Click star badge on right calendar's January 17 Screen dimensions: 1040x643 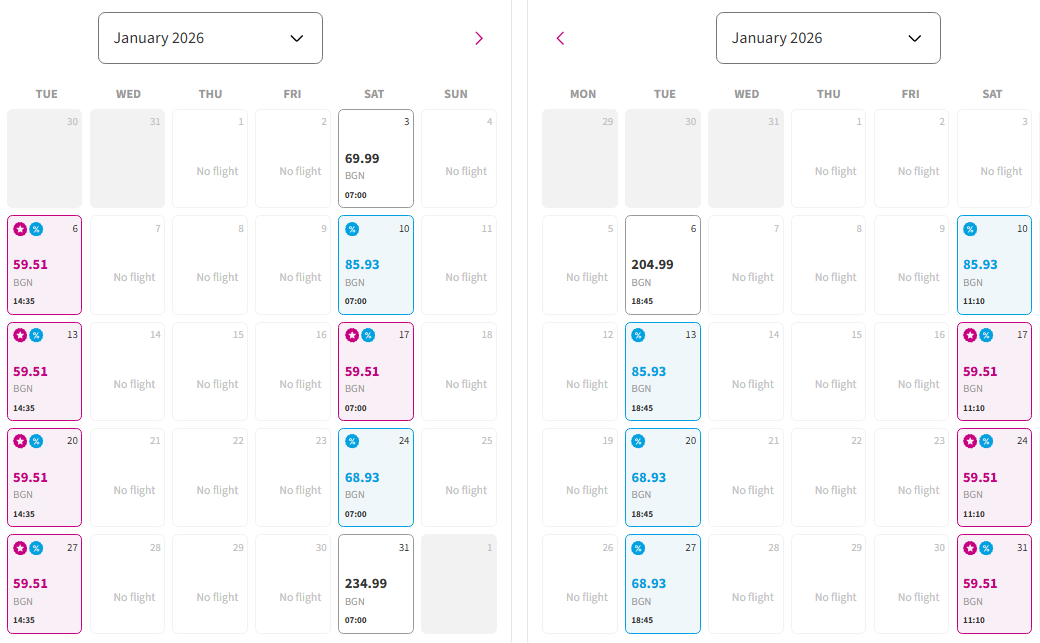point(970,335)
